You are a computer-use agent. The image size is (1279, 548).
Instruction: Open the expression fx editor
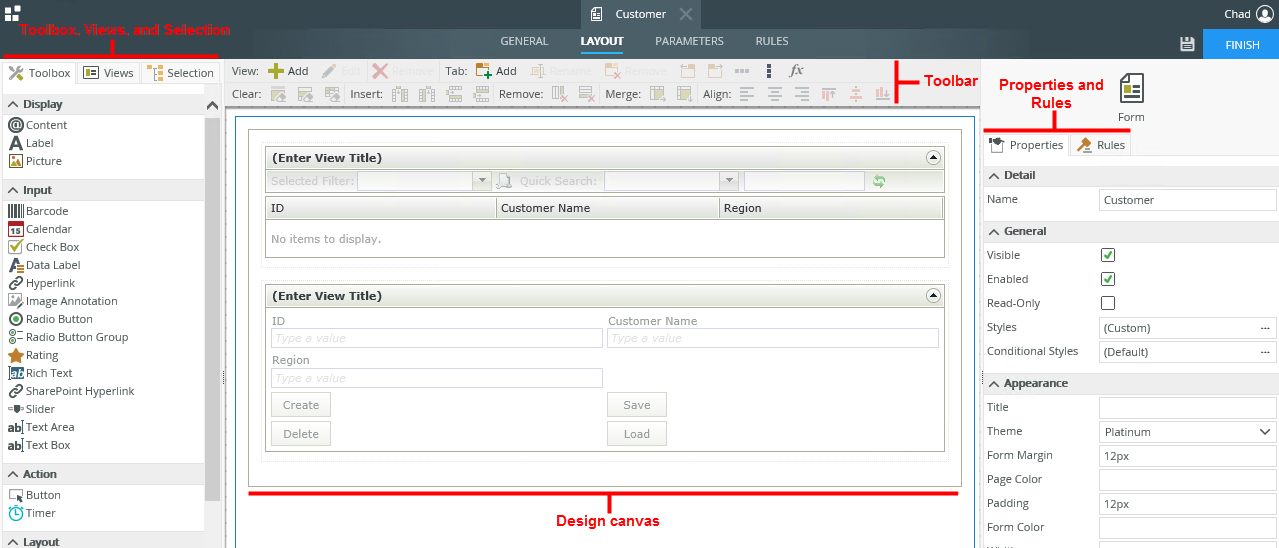[796, 71]
